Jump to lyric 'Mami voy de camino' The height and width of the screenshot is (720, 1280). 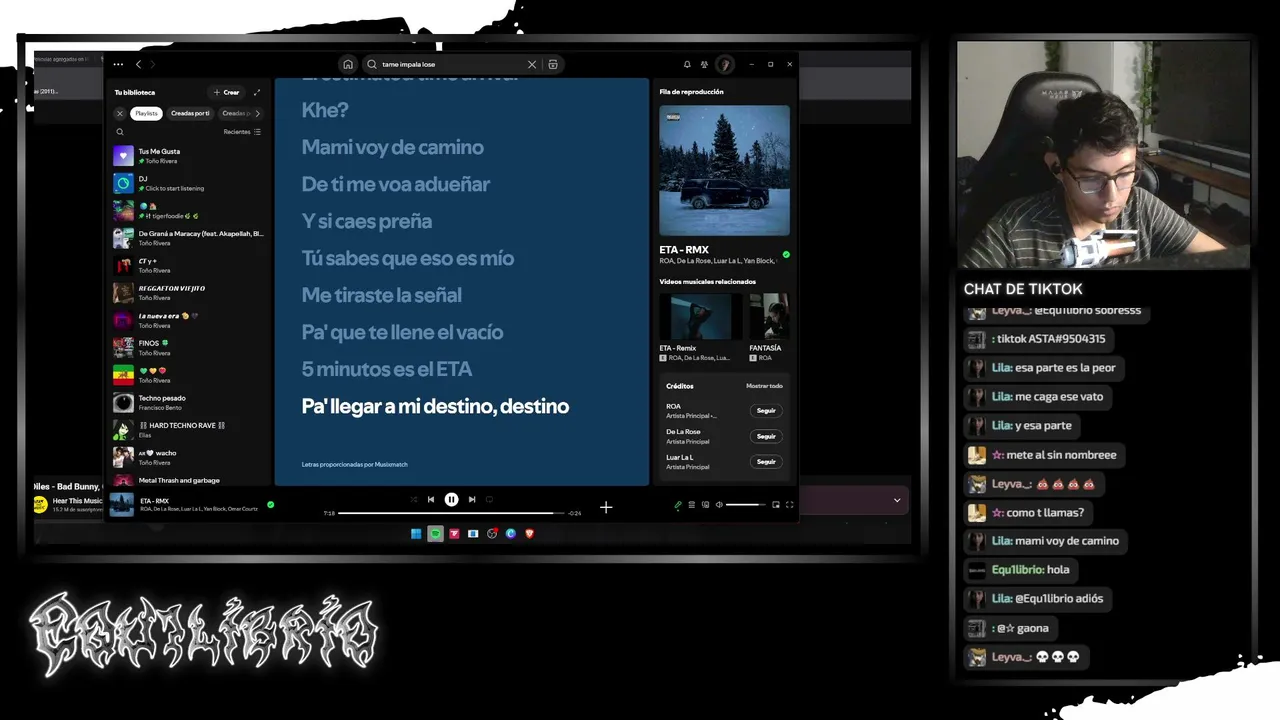[x=392, y=147]
